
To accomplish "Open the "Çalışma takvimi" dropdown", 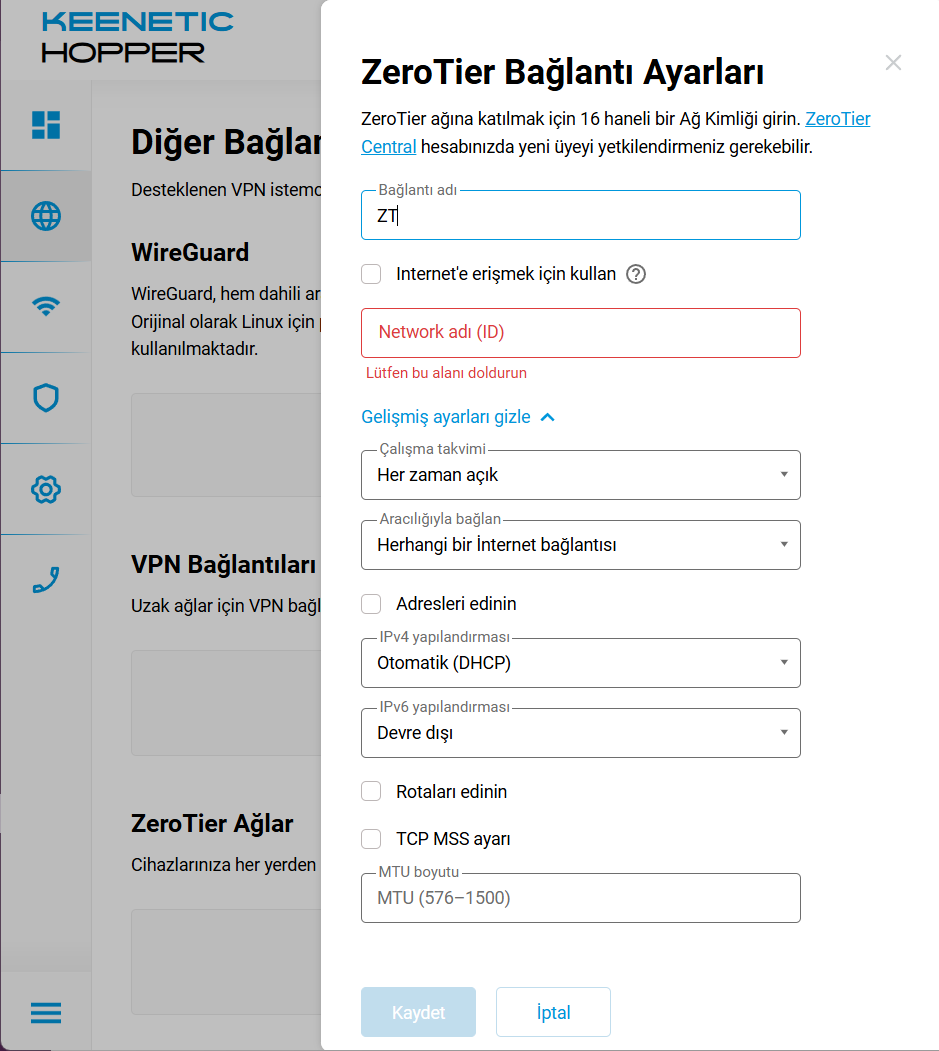I will [580, 475].
